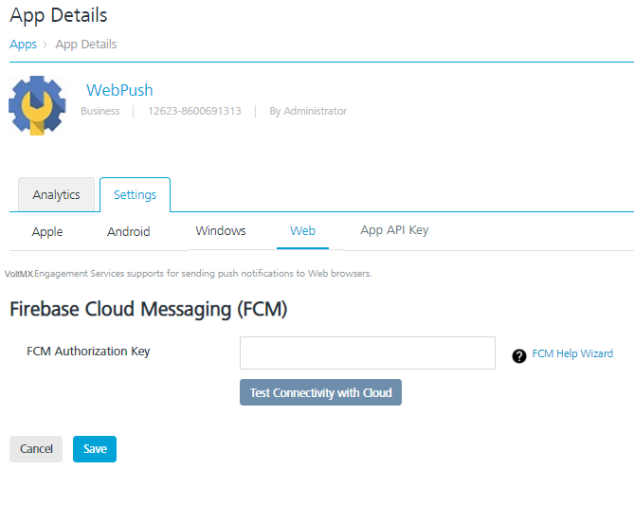Open the App API Key tab

coord(394,230)
